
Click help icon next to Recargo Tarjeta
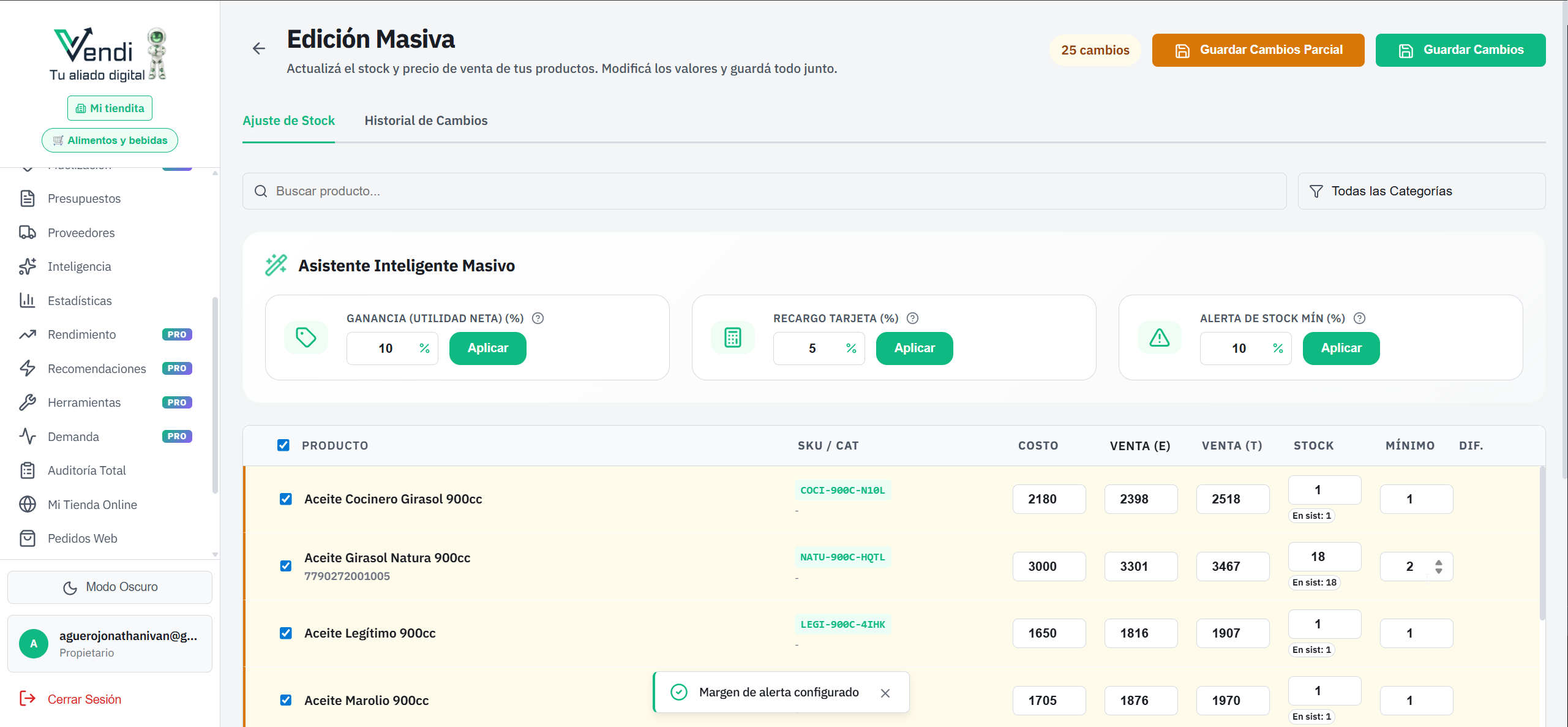pos(912,318)
